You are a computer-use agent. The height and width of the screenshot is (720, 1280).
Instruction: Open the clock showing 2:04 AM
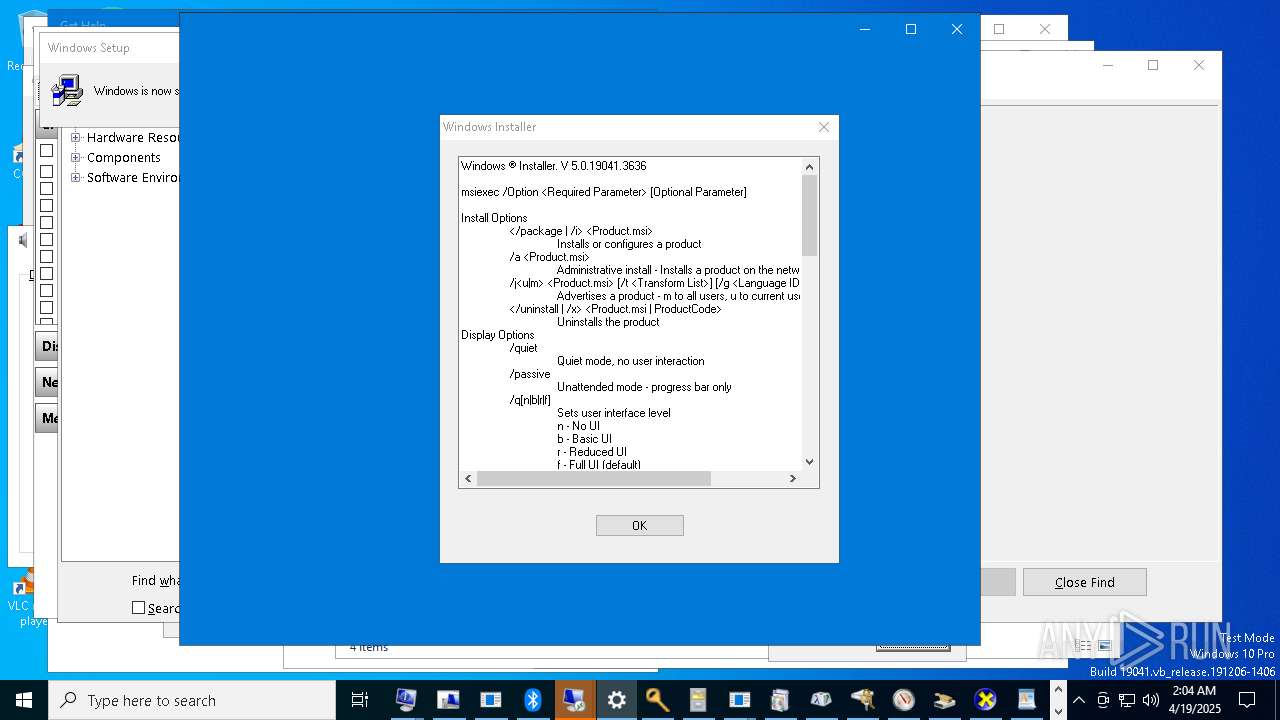point(1194,700)
